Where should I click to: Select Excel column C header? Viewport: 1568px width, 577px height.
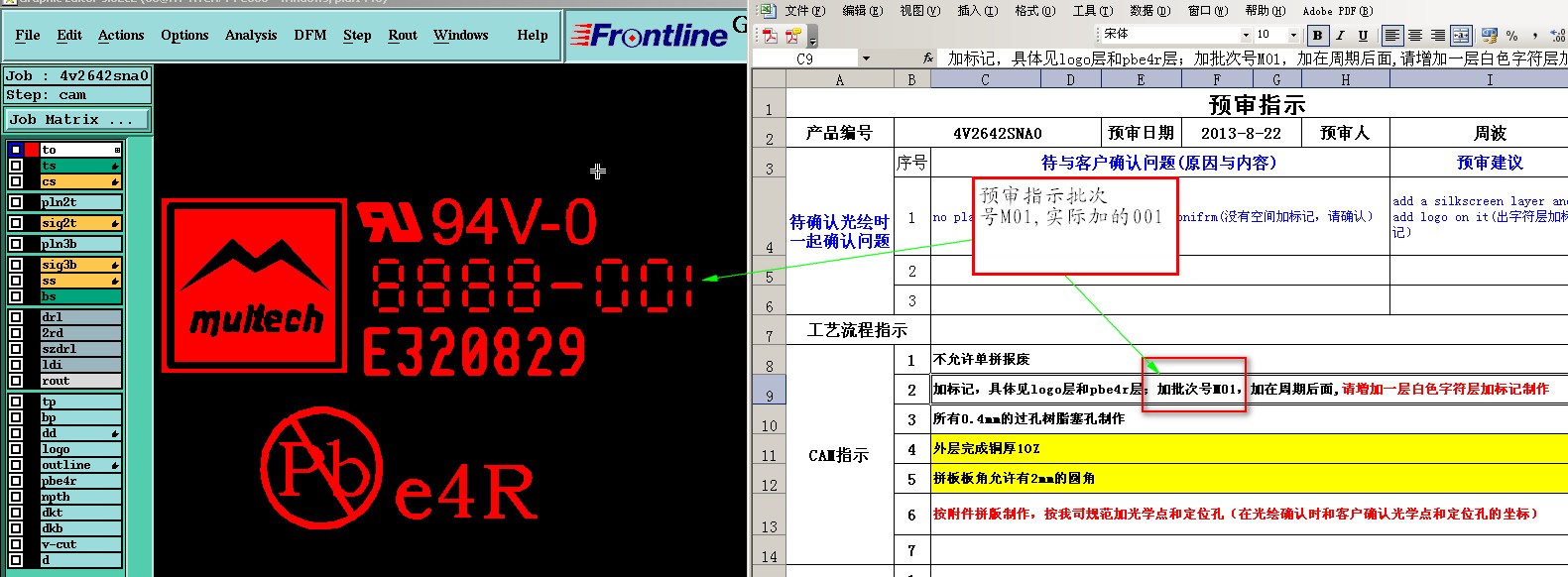pyautogui.click(x=985, y=79)
